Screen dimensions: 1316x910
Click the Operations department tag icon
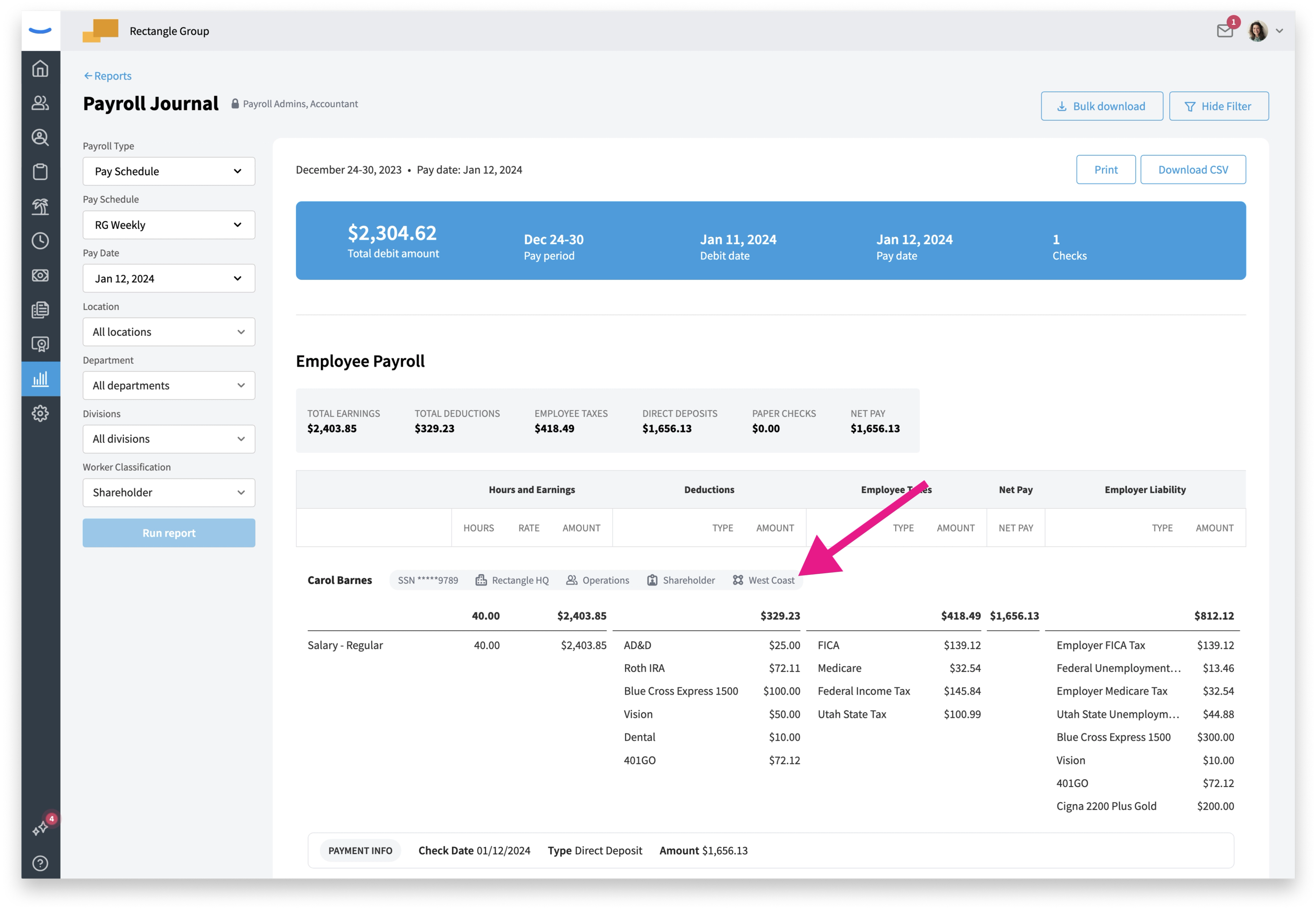pos(571,580)
